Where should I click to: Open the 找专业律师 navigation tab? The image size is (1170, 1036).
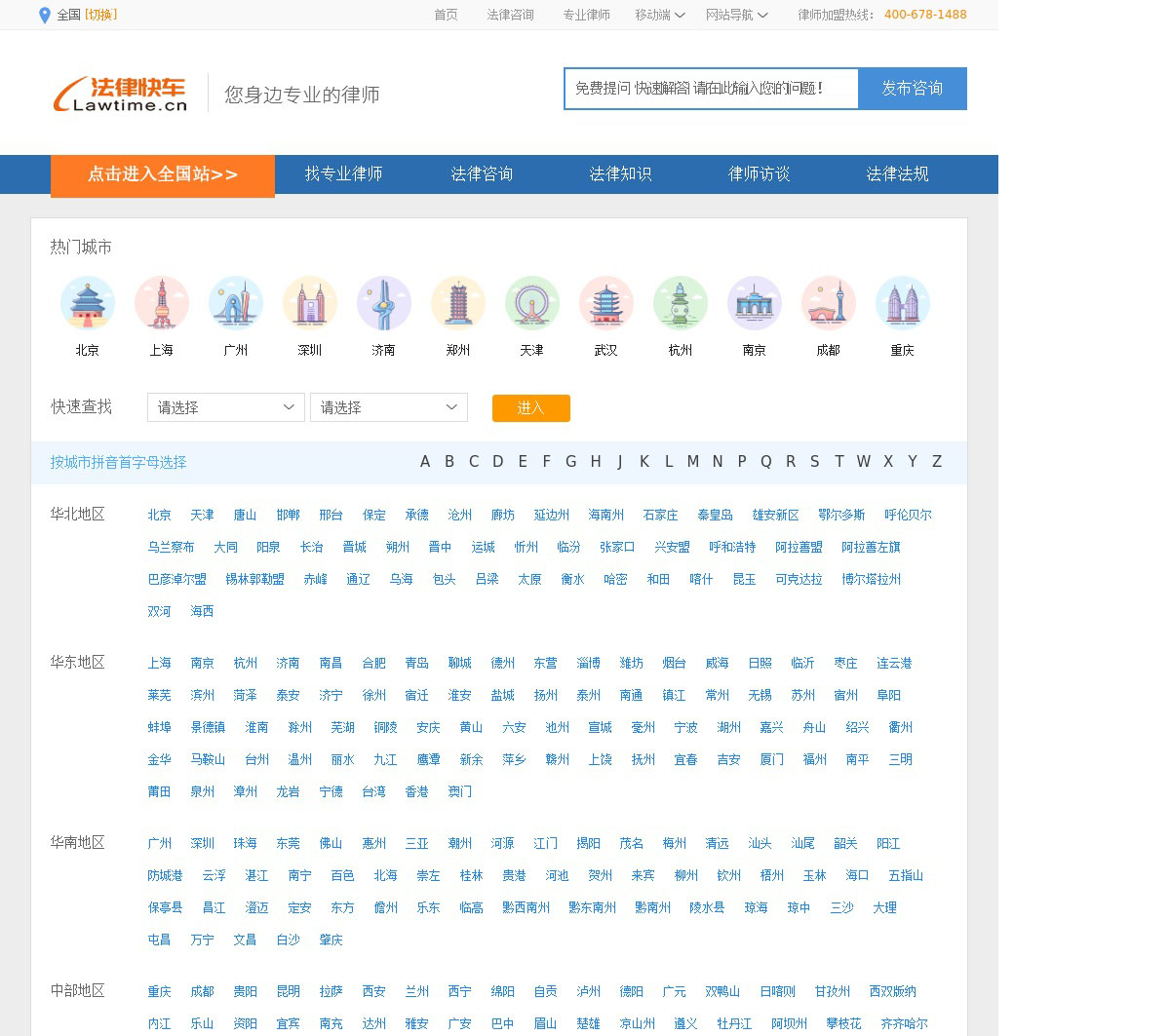pos(343,174)
